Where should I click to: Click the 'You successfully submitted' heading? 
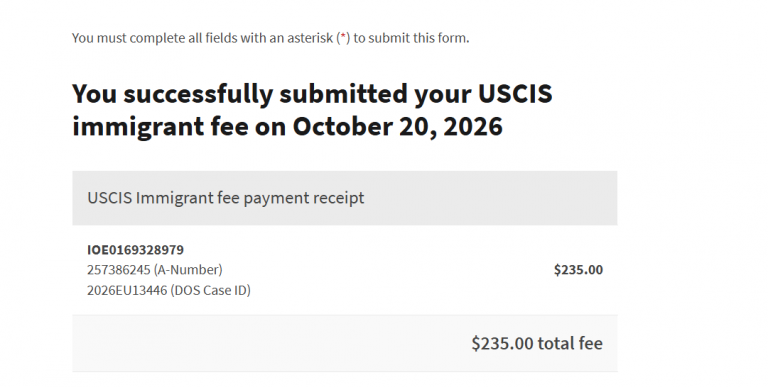pyautogui.click(x=312, y=110)
